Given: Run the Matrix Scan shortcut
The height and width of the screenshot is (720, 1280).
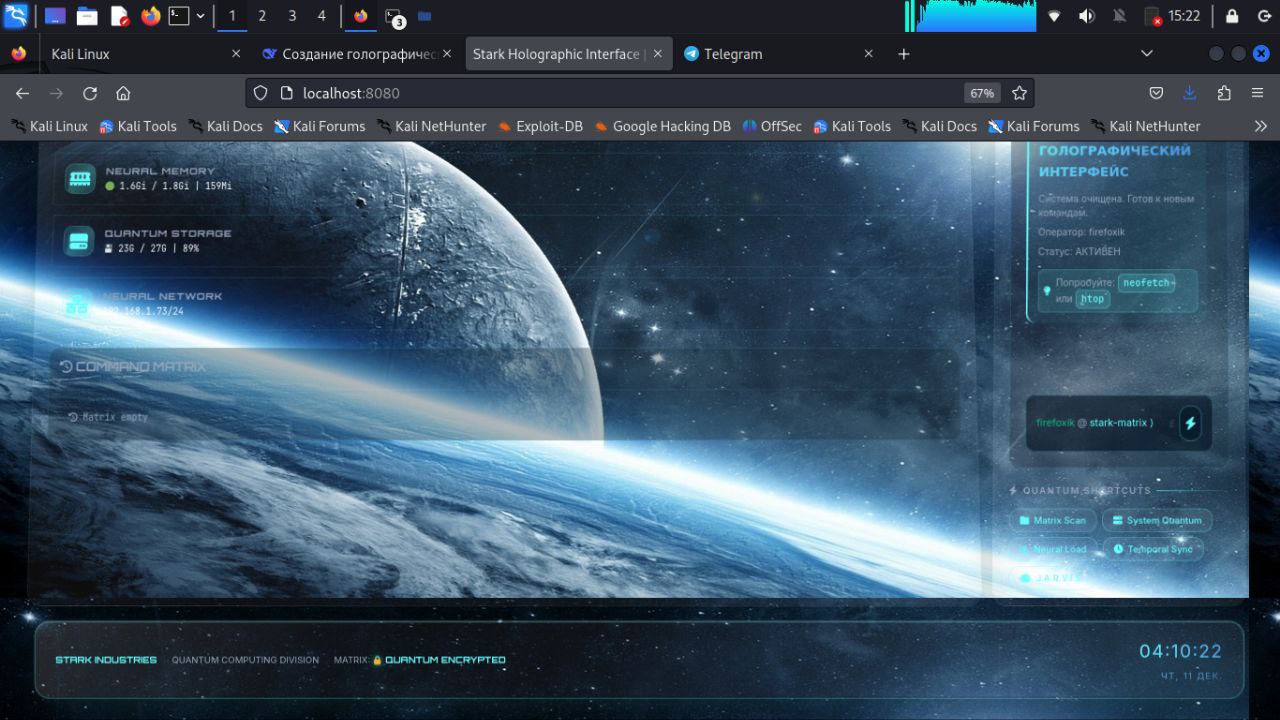Looking at the screenshot, I should pos(1053,520).
